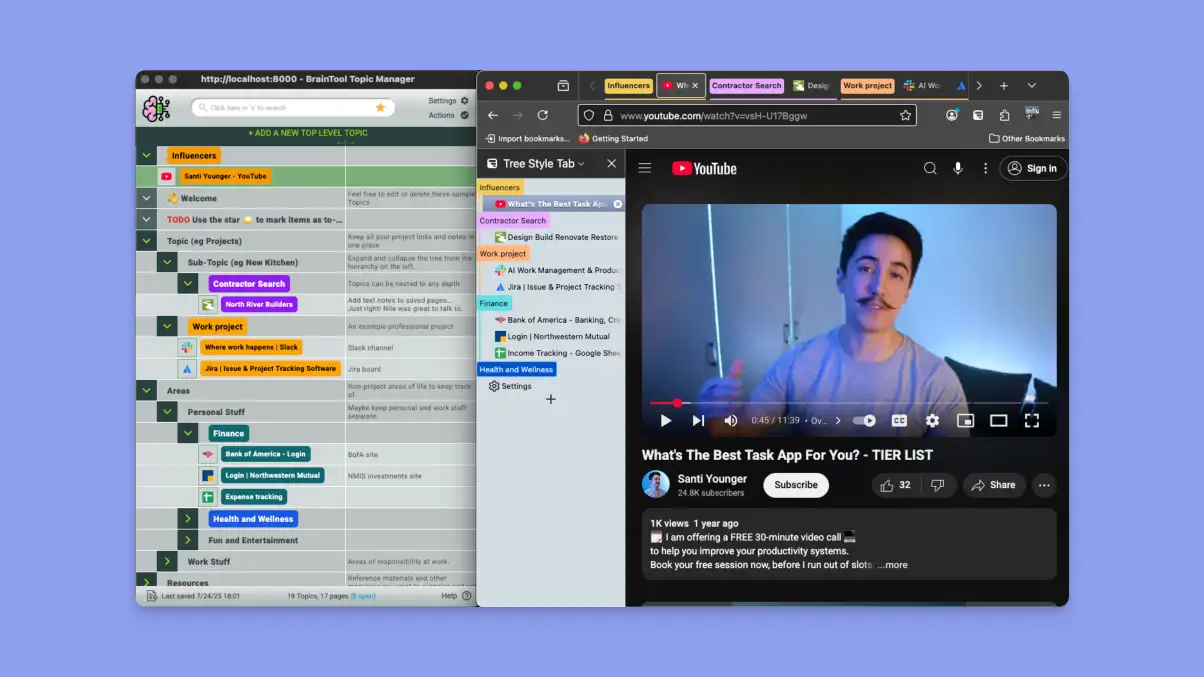Collapse the Finance topic in BrainTool
1204x677 pixels.
pos(188,433)
